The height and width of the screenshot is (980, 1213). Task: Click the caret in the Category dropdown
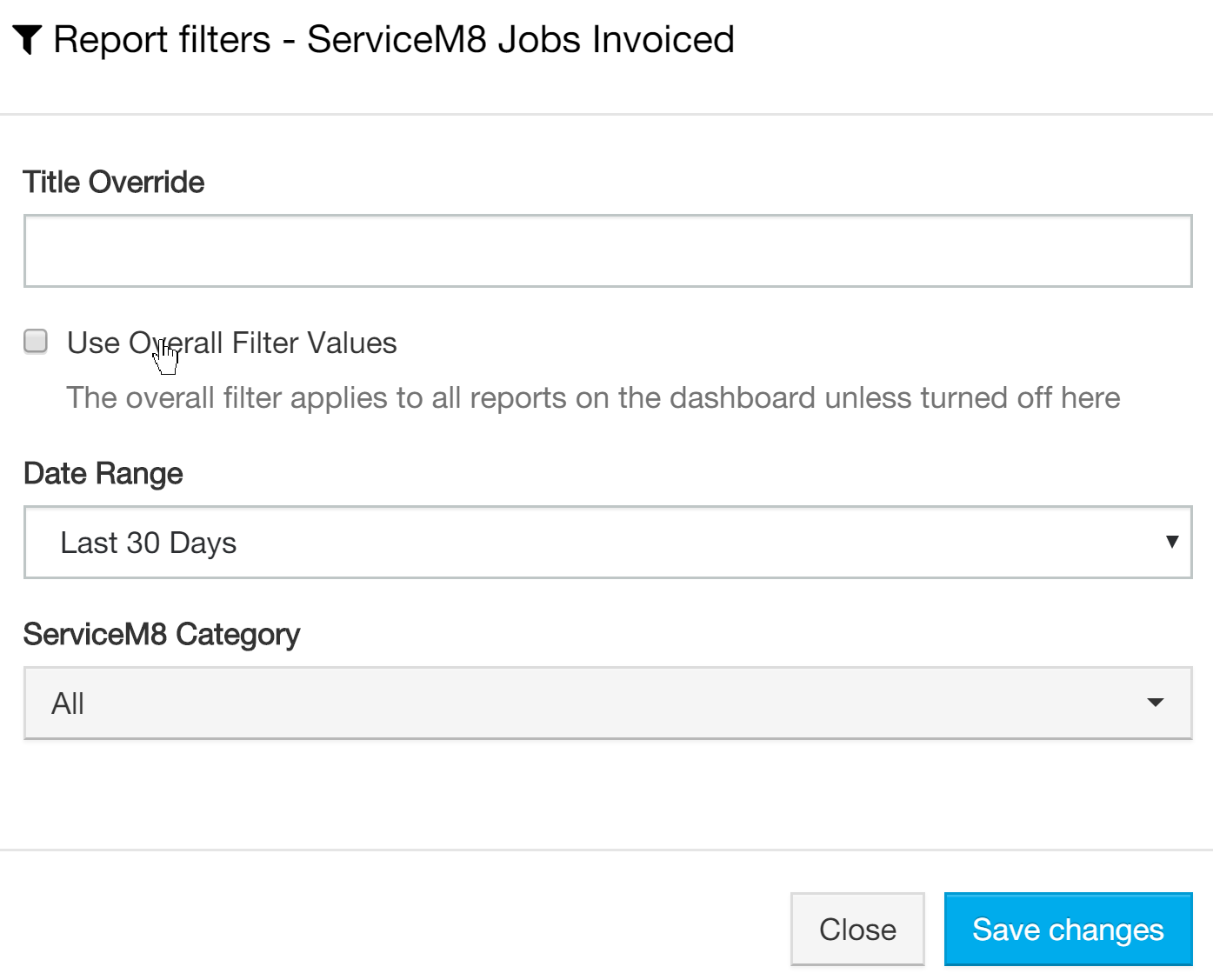click(1155, 703)
